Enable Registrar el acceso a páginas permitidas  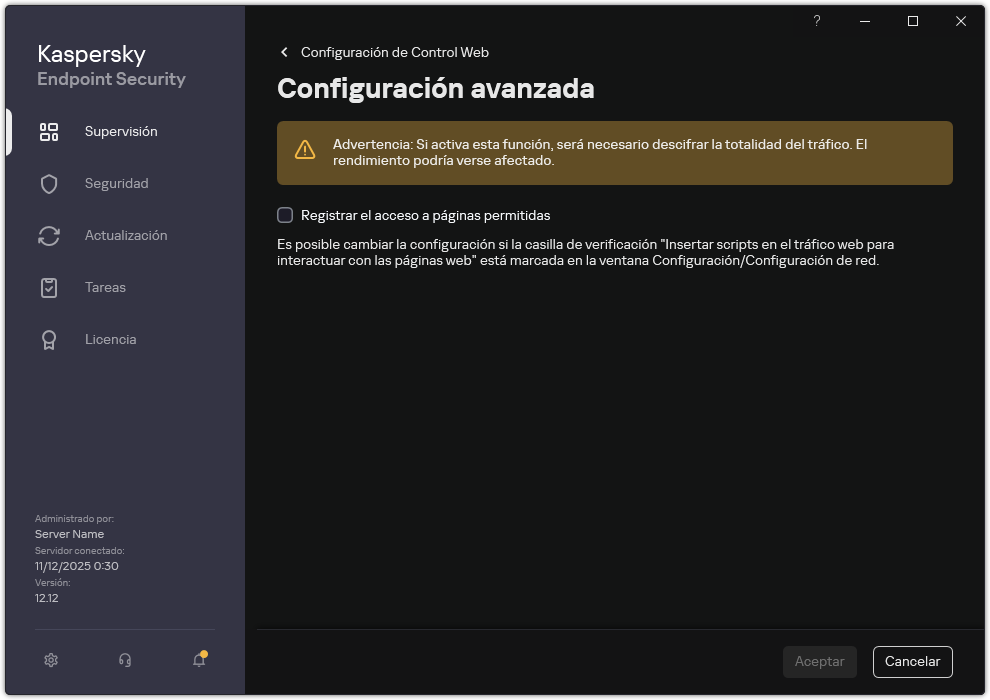click(x=285, y=215)
